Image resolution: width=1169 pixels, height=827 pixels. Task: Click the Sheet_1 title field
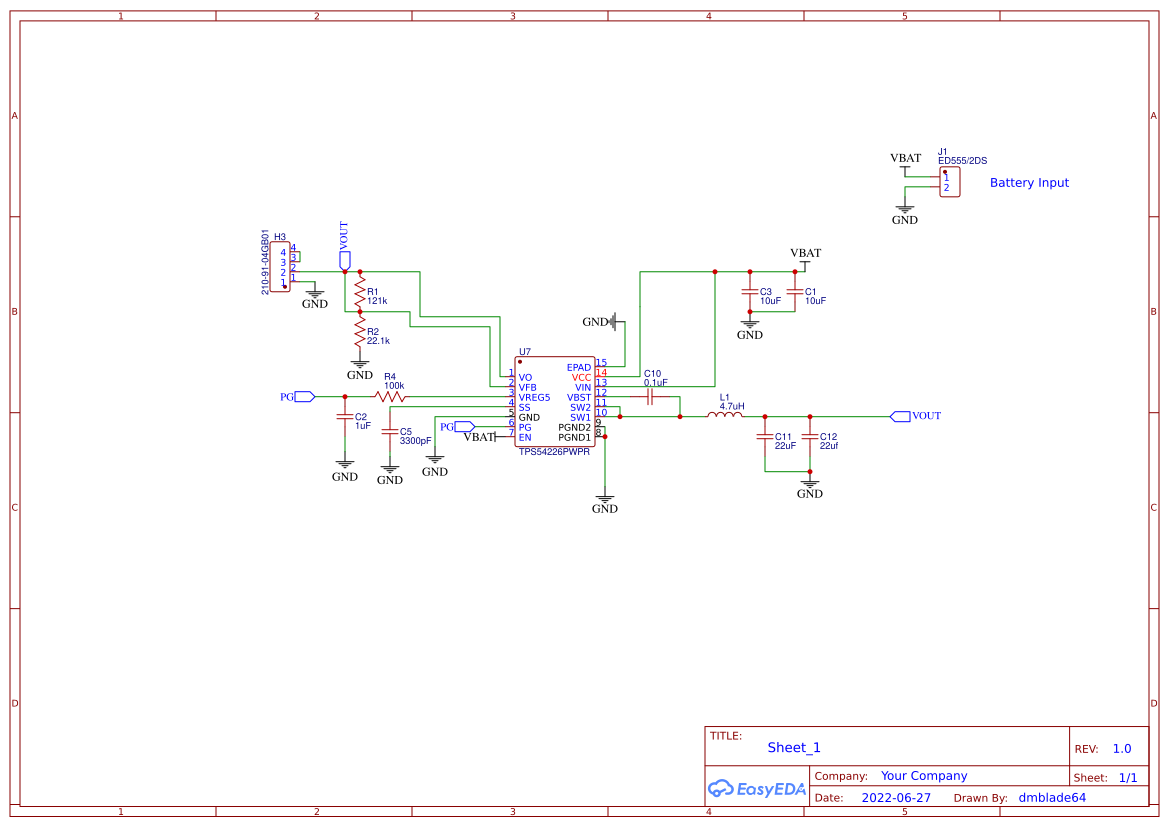[x=794, y=748]
